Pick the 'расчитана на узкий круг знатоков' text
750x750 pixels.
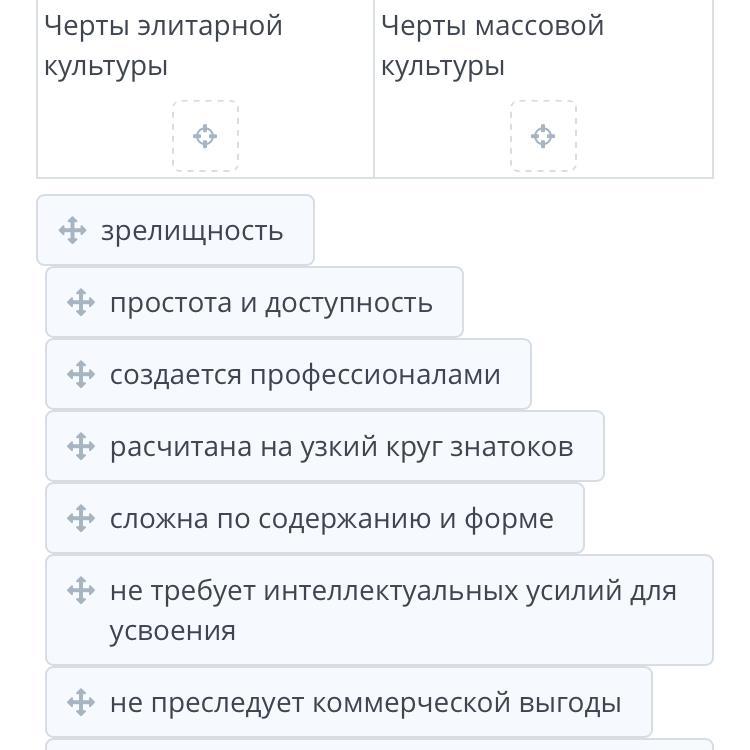pos(341,446)
